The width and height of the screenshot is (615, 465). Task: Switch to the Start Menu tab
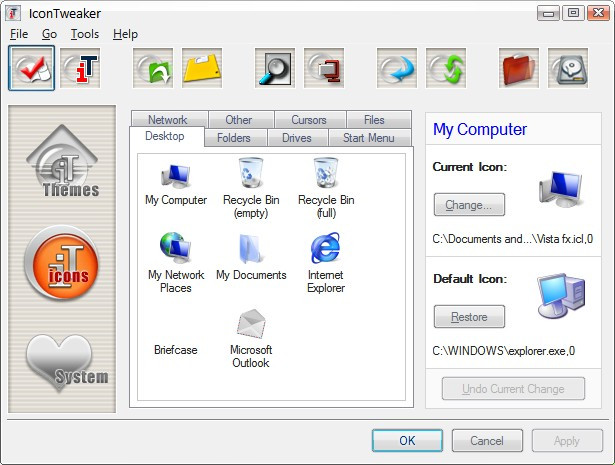coord(370,138)
